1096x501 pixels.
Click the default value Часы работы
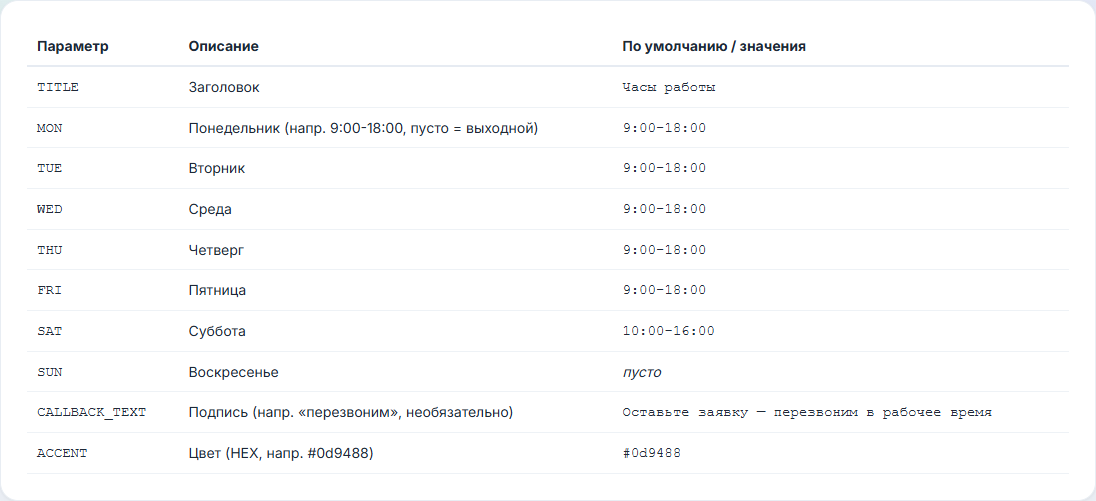pos(669,88)
